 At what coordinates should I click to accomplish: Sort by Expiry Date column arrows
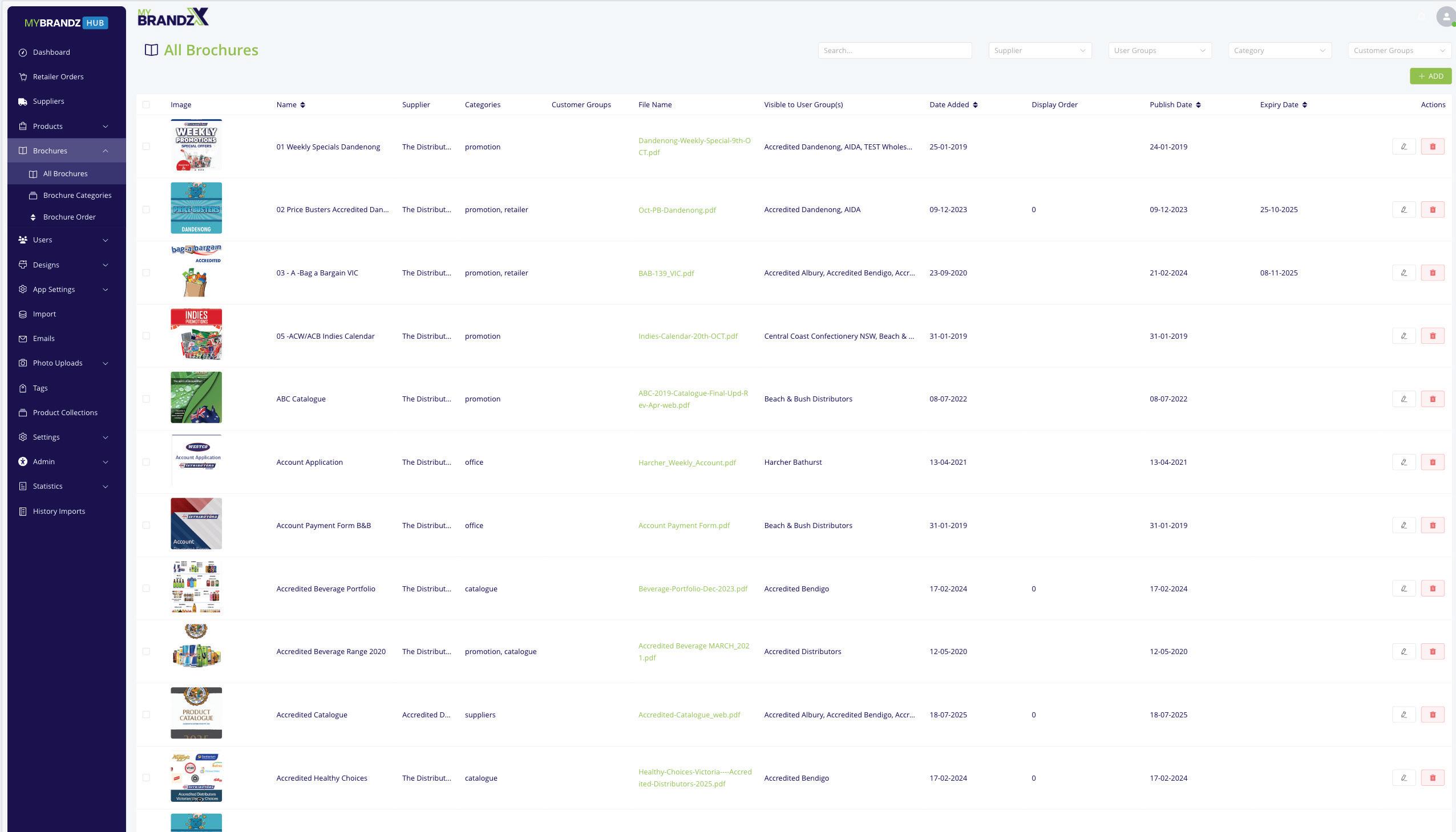[1304, 104]
